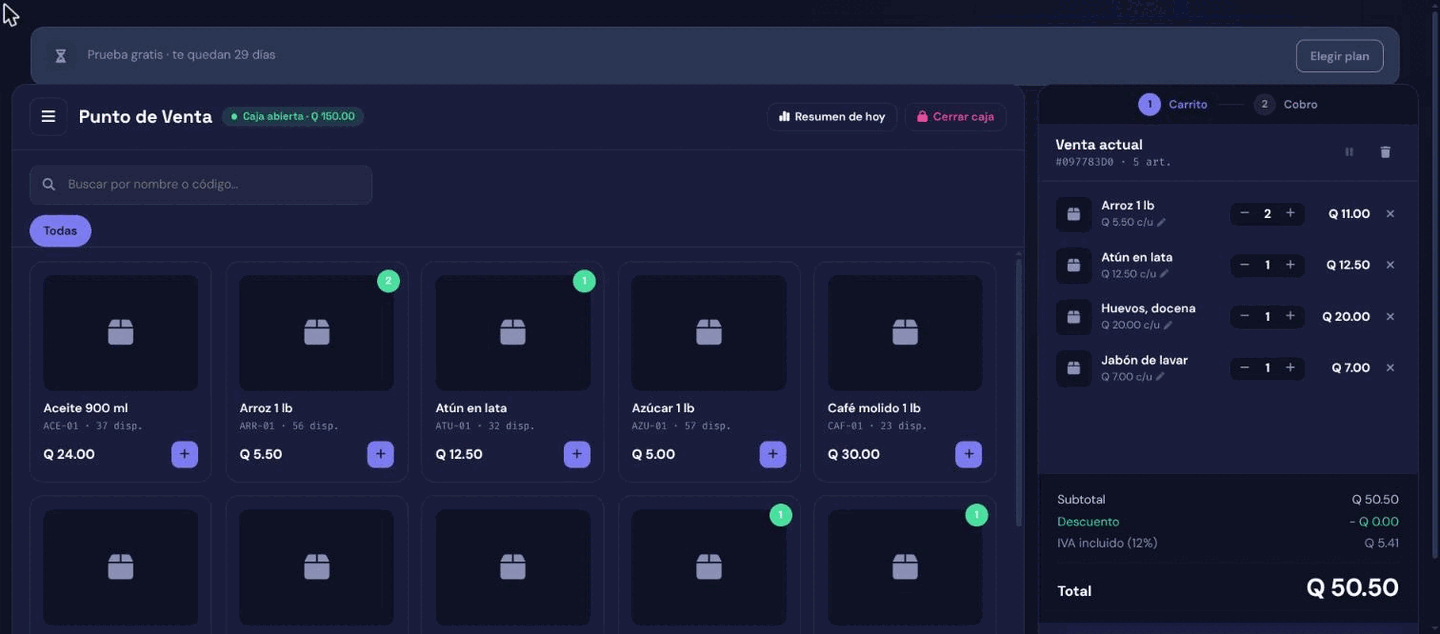Increase Atún en lata quantity in the cart

pos(1290,265)
